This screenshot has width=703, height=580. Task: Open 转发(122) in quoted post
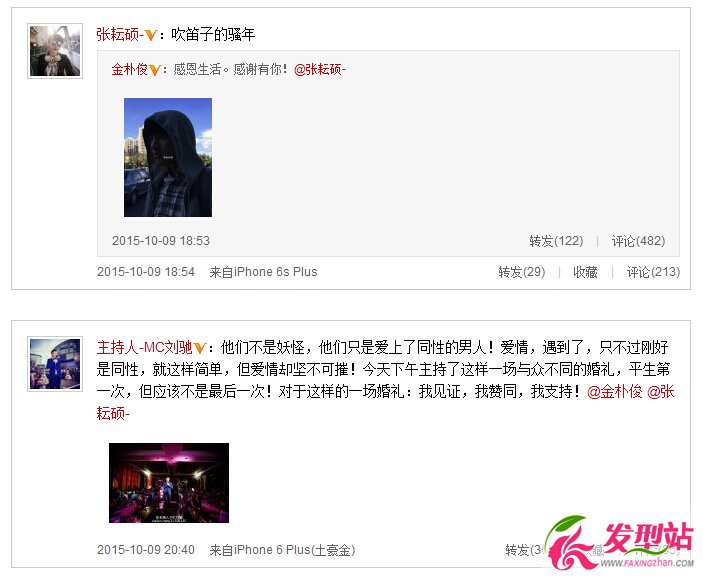[x=556, y=241]
